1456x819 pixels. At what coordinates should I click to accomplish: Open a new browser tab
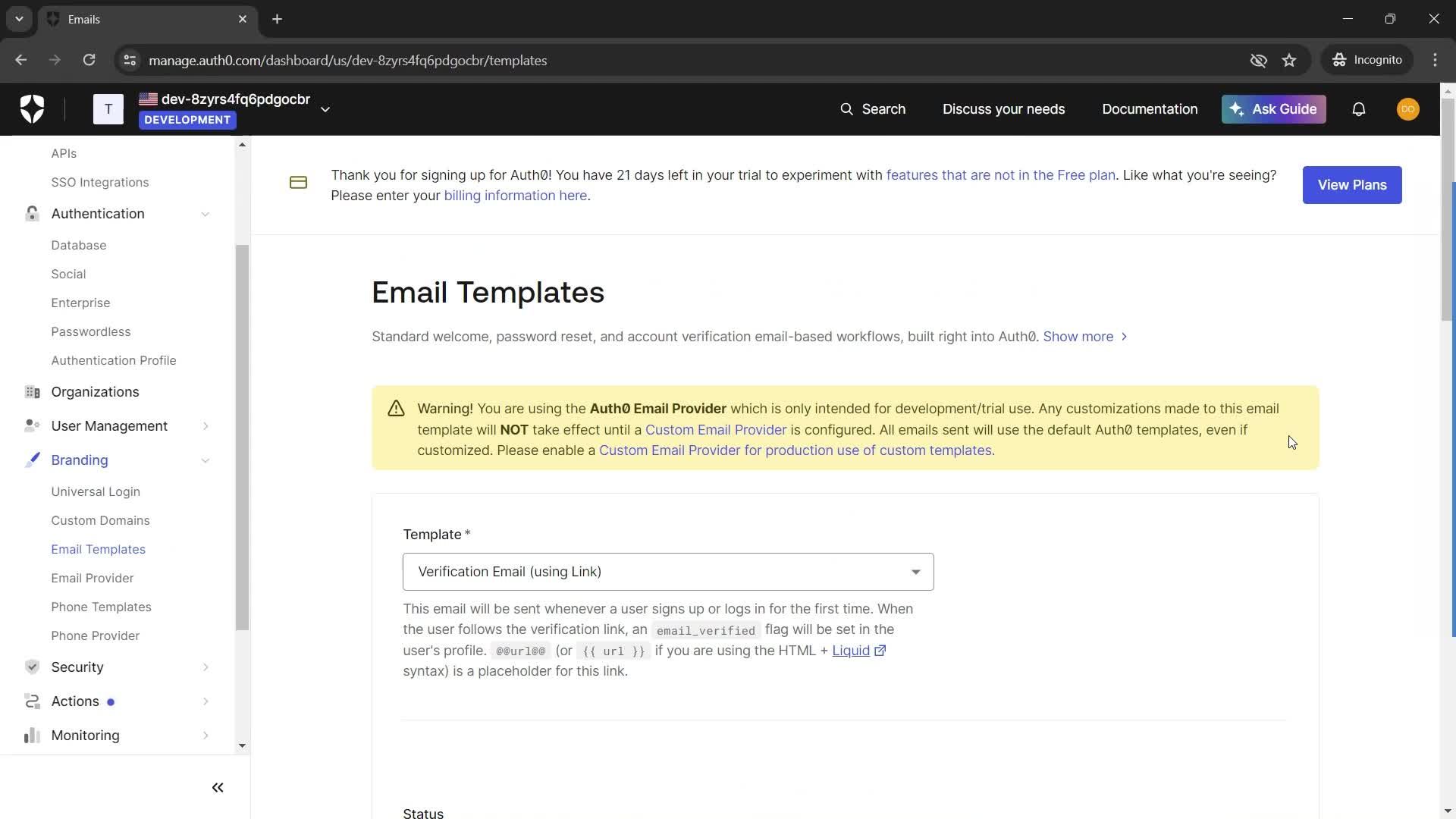278,19
